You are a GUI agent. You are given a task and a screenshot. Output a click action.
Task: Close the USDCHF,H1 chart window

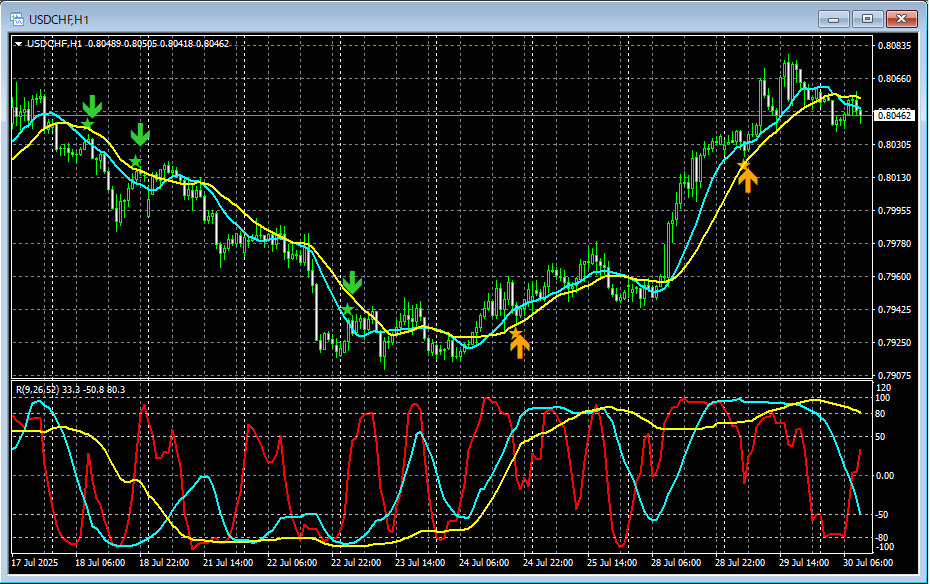coord(900,18)
